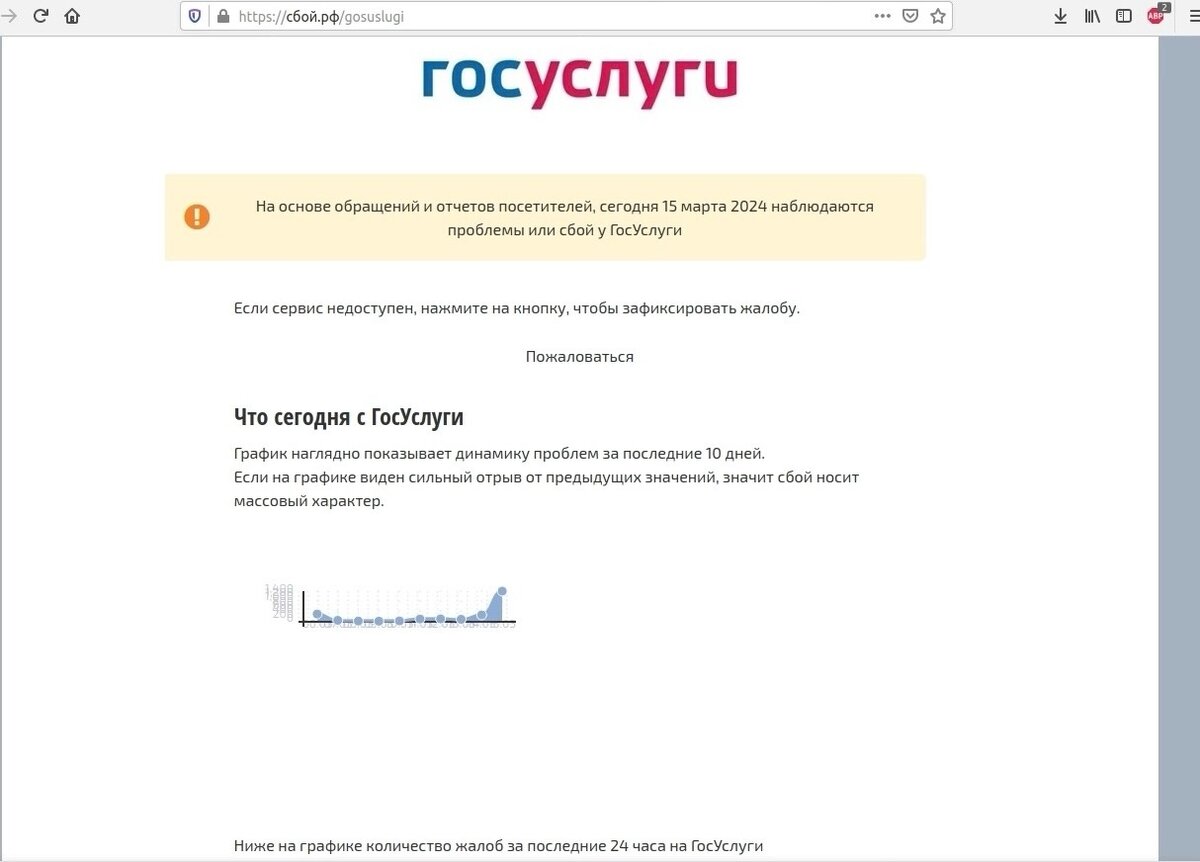The height and width of the screenshot is (862, 1200).
Task: Click orange warning exclamation icon
Action: [197, 217]
